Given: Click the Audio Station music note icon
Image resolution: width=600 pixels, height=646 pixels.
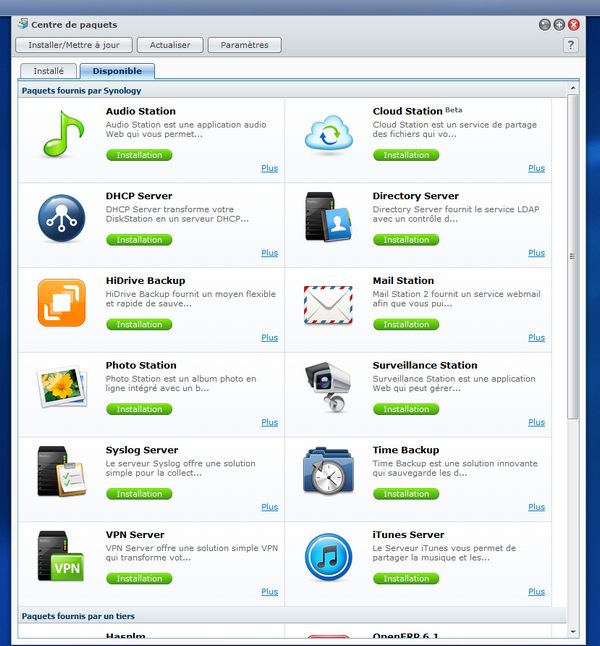Looking at the screenshot, I should (64, 134).
